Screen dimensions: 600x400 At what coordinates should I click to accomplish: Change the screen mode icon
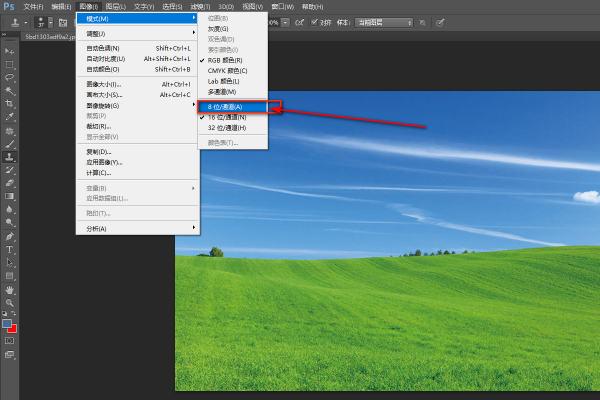pyautogui.click(x=9, y=355)
